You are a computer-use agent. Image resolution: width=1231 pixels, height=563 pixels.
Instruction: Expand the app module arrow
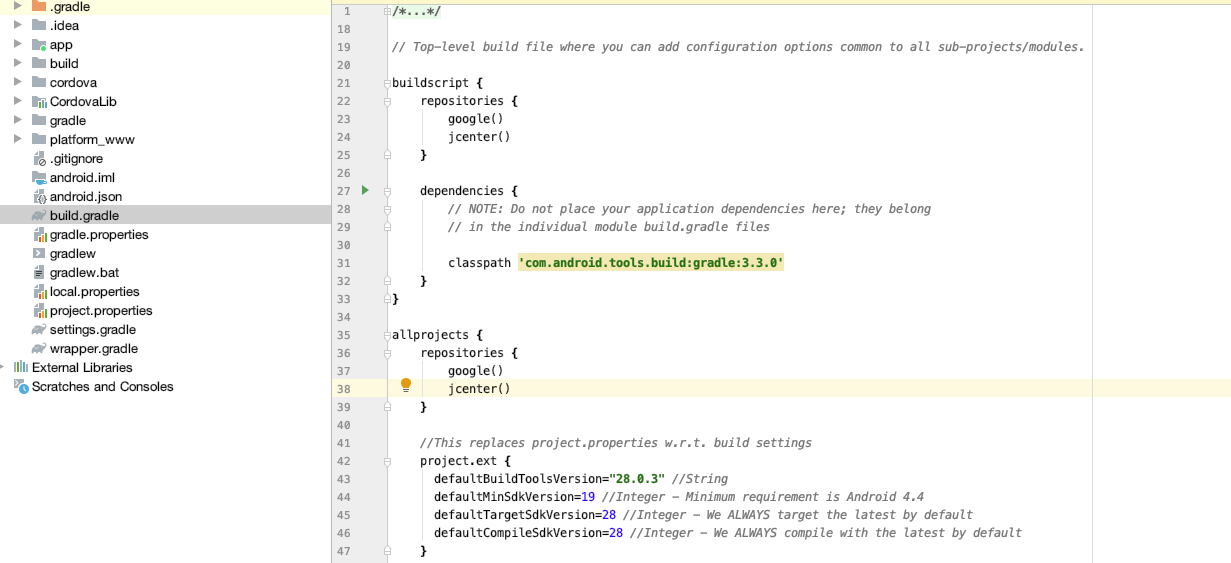pyautogui.click(x=18, y=44)
